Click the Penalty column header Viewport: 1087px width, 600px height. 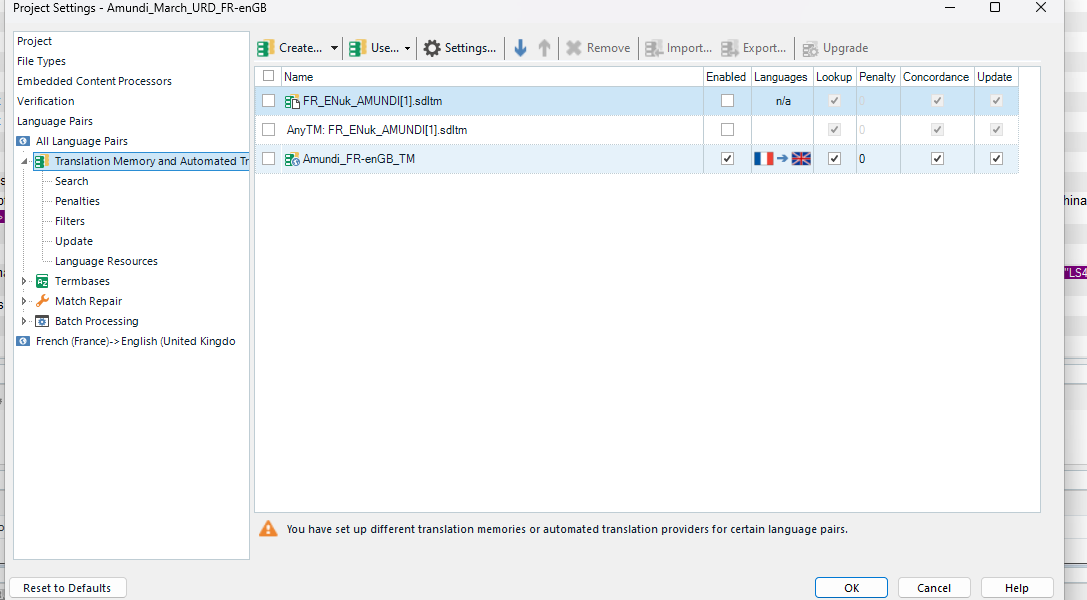(x=877, y=77)
